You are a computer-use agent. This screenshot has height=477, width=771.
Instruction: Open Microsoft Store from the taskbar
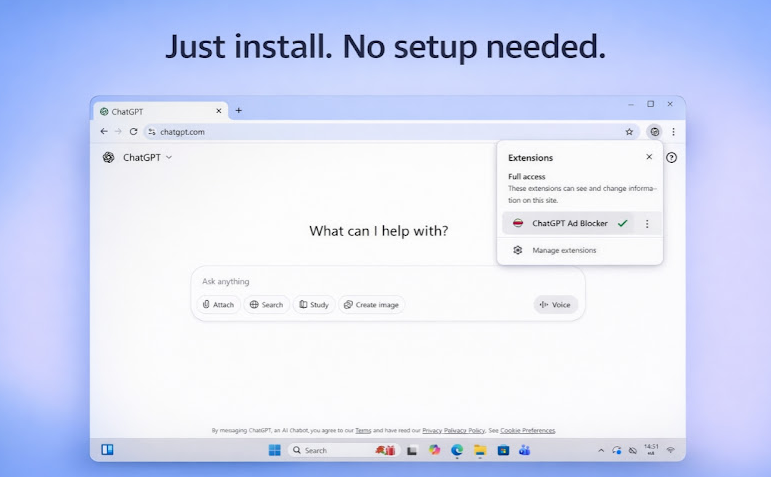point(503,450)
